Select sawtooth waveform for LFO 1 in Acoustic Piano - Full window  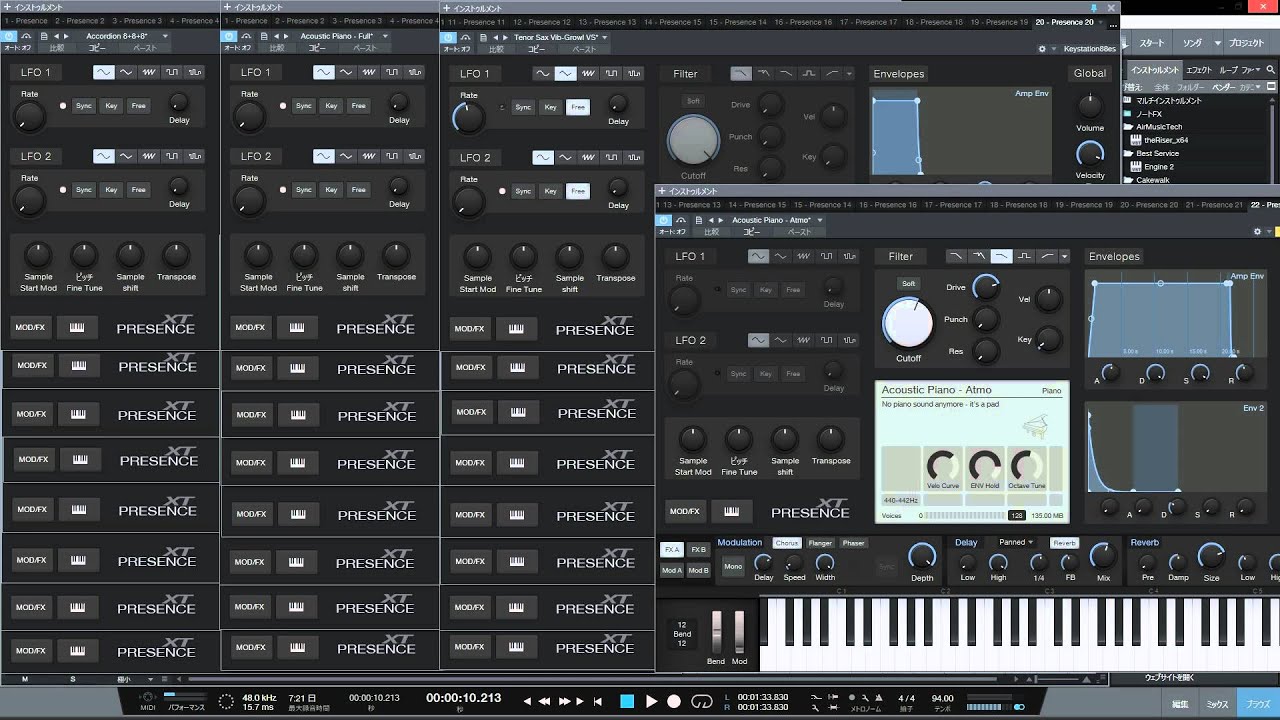tap(369, 72)
